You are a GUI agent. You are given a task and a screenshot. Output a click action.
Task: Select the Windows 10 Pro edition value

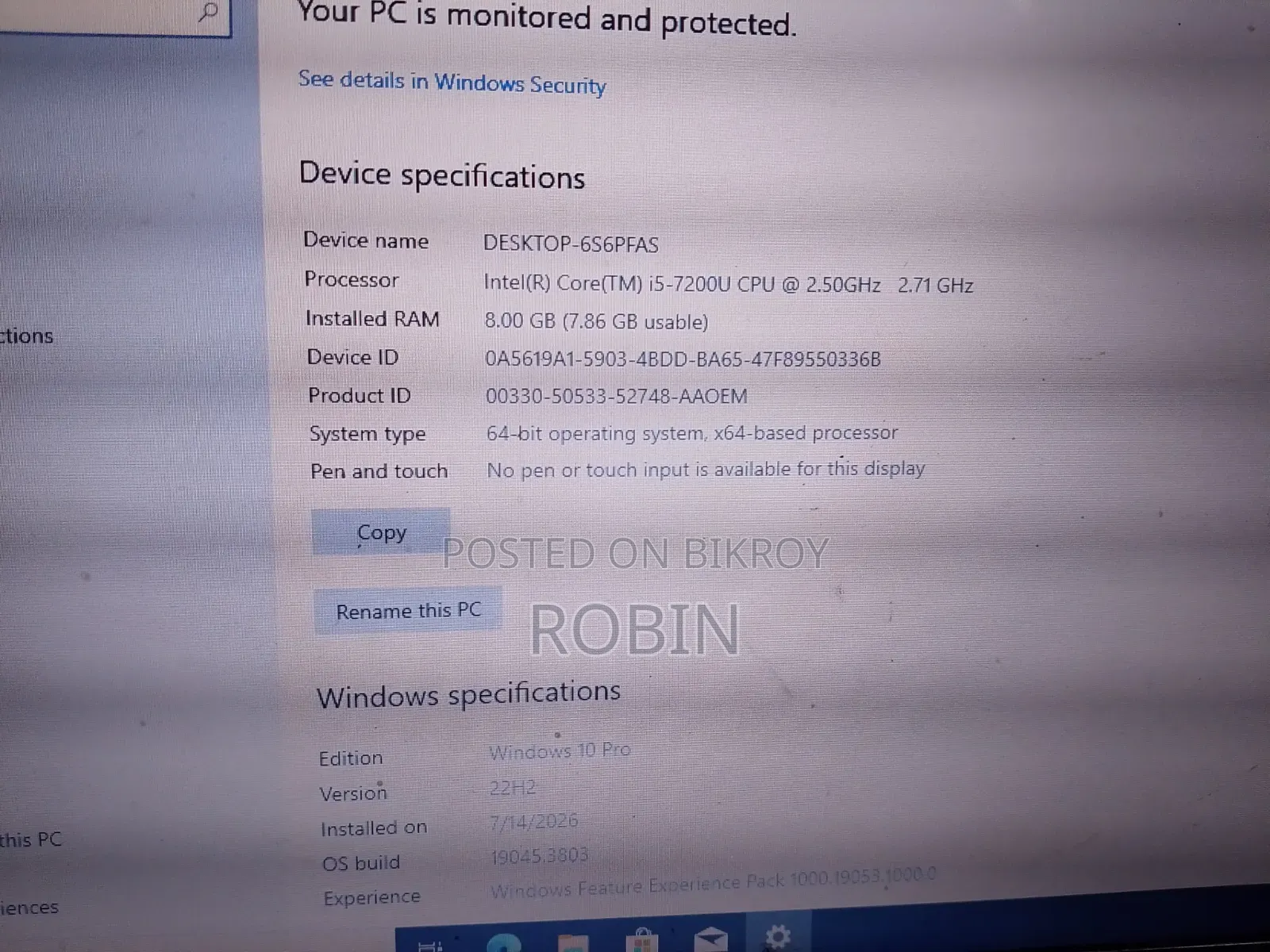pos(560,750)
